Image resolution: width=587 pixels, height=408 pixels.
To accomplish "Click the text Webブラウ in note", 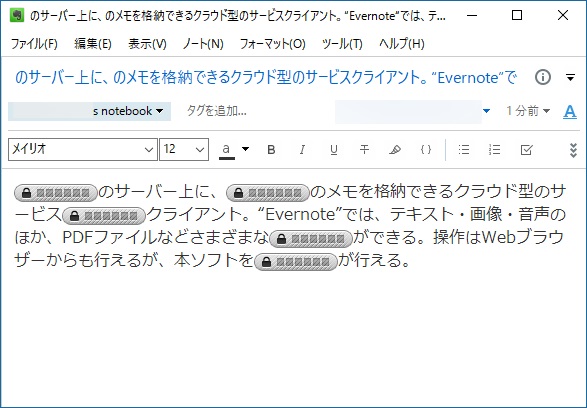I will pos(523,237).
